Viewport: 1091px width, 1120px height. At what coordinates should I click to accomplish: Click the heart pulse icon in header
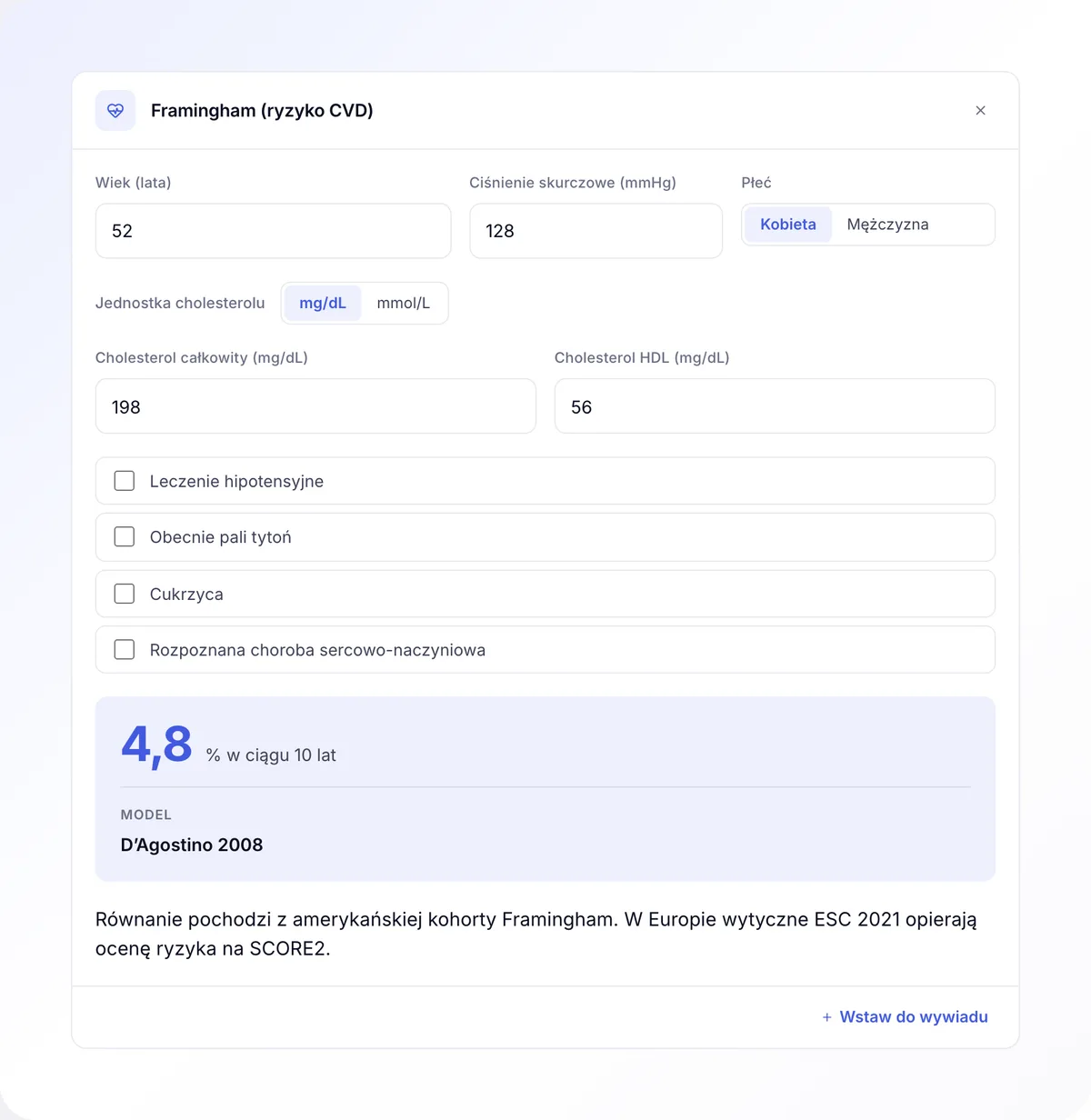coord(115,111)
